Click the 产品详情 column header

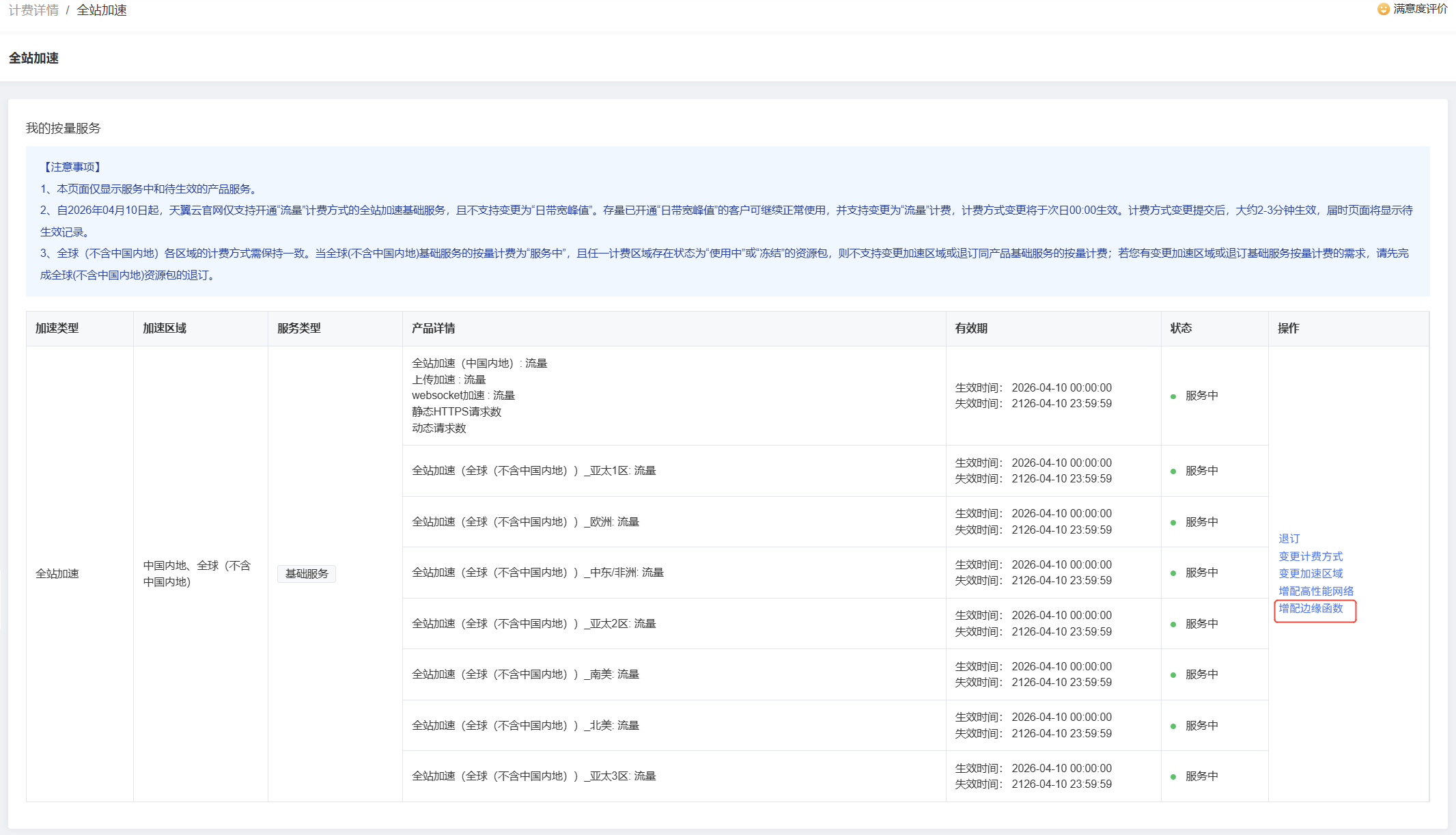tap(433, 329)
